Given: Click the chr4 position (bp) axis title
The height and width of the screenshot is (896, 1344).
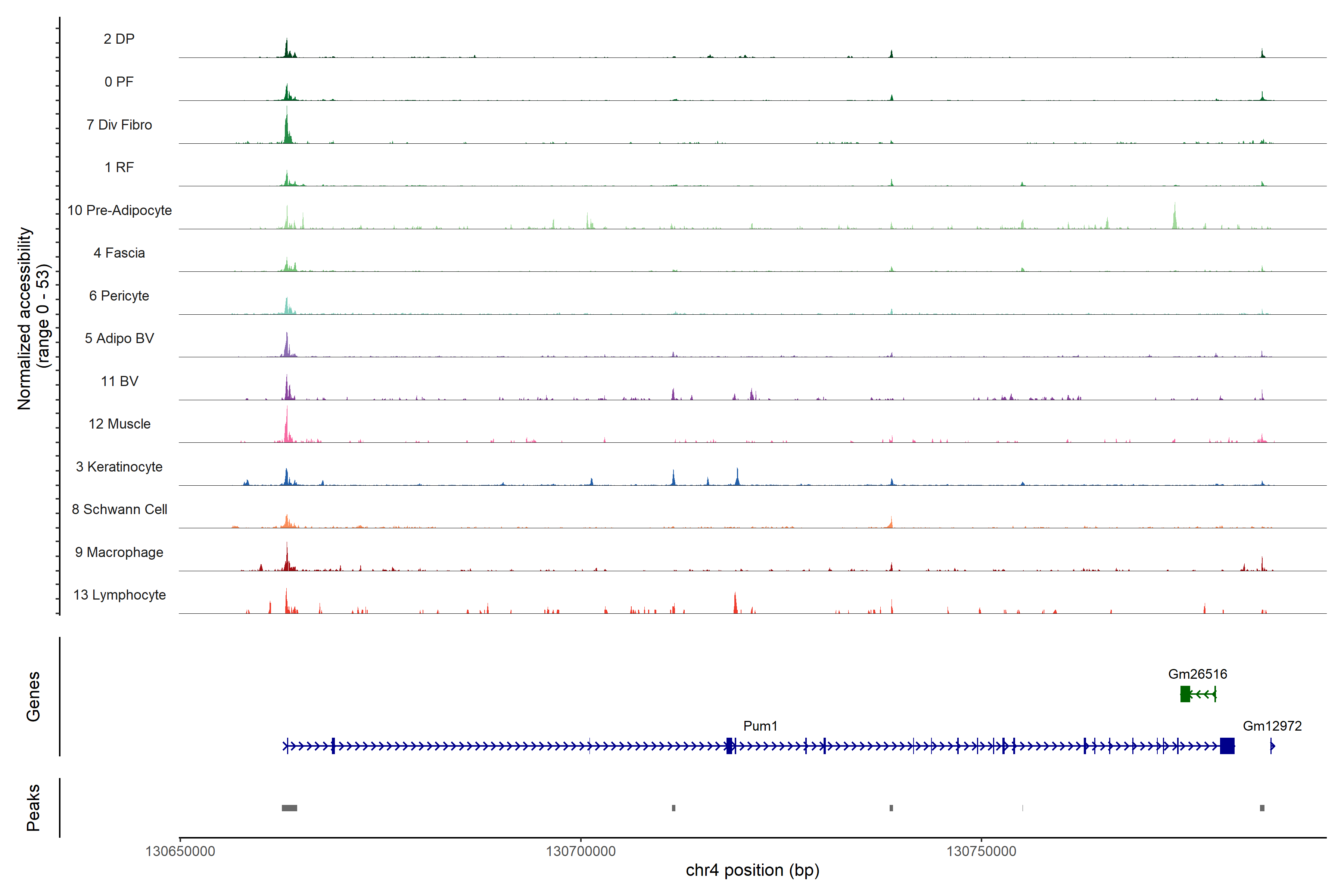Looking at the screenshot, I should 753,870.
